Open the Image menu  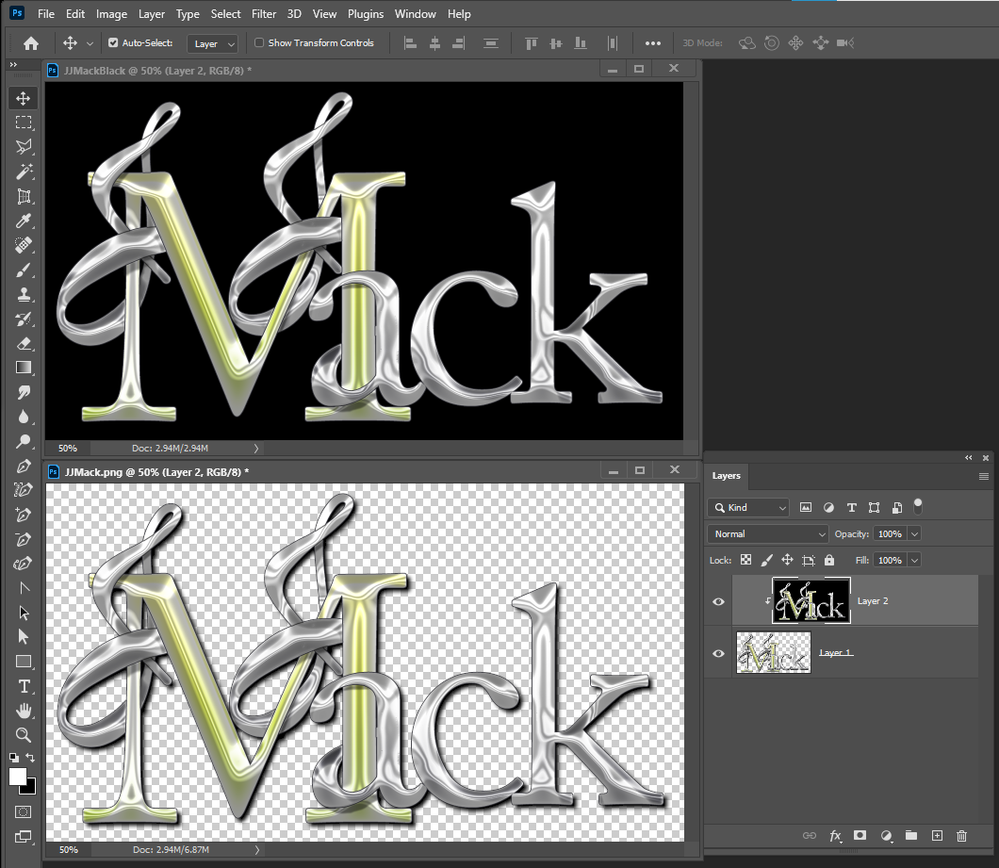[x=111, y=13]
